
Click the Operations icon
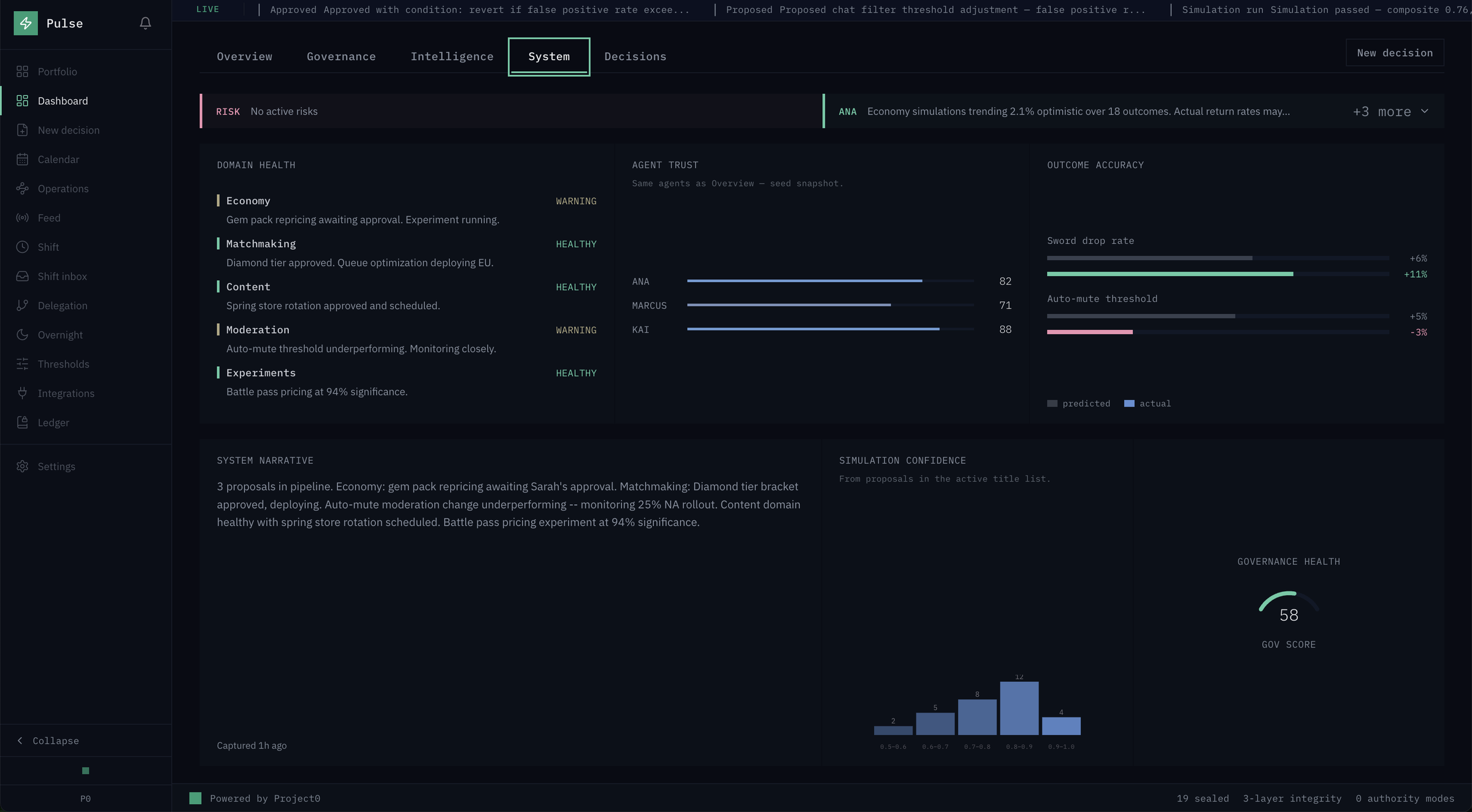pos(23,189)
